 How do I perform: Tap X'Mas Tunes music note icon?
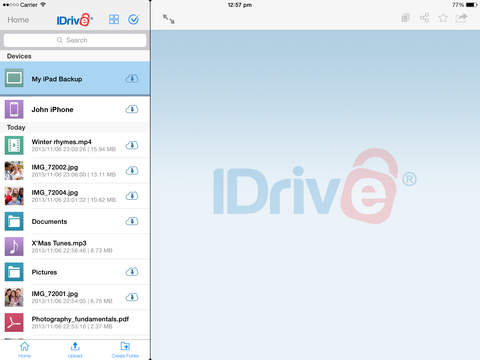[x=14, y=247]
